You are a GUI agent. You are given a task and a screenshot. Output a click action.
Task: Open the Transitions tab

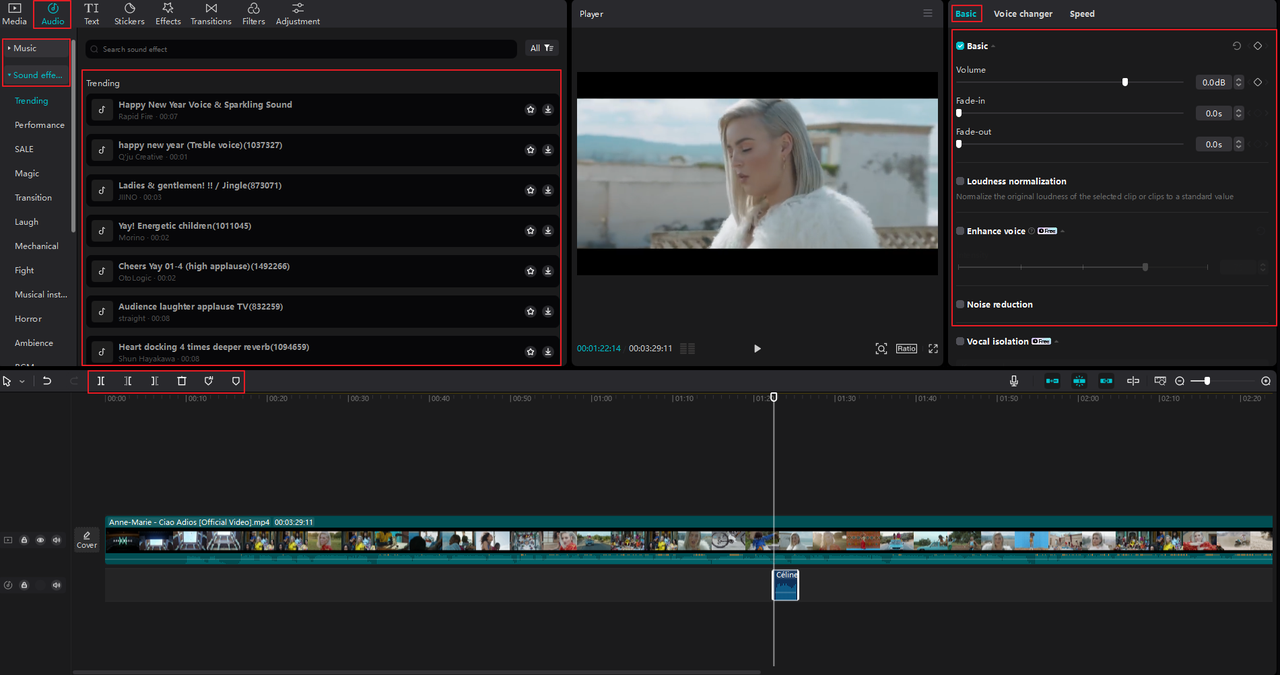pyautogui.click(x=211, y=14)
